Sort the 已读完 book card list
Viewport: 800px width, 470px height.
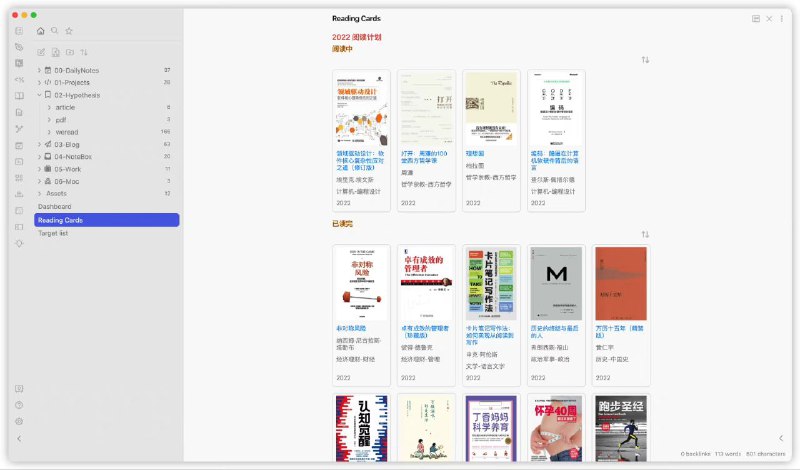[x=645, y=234]
